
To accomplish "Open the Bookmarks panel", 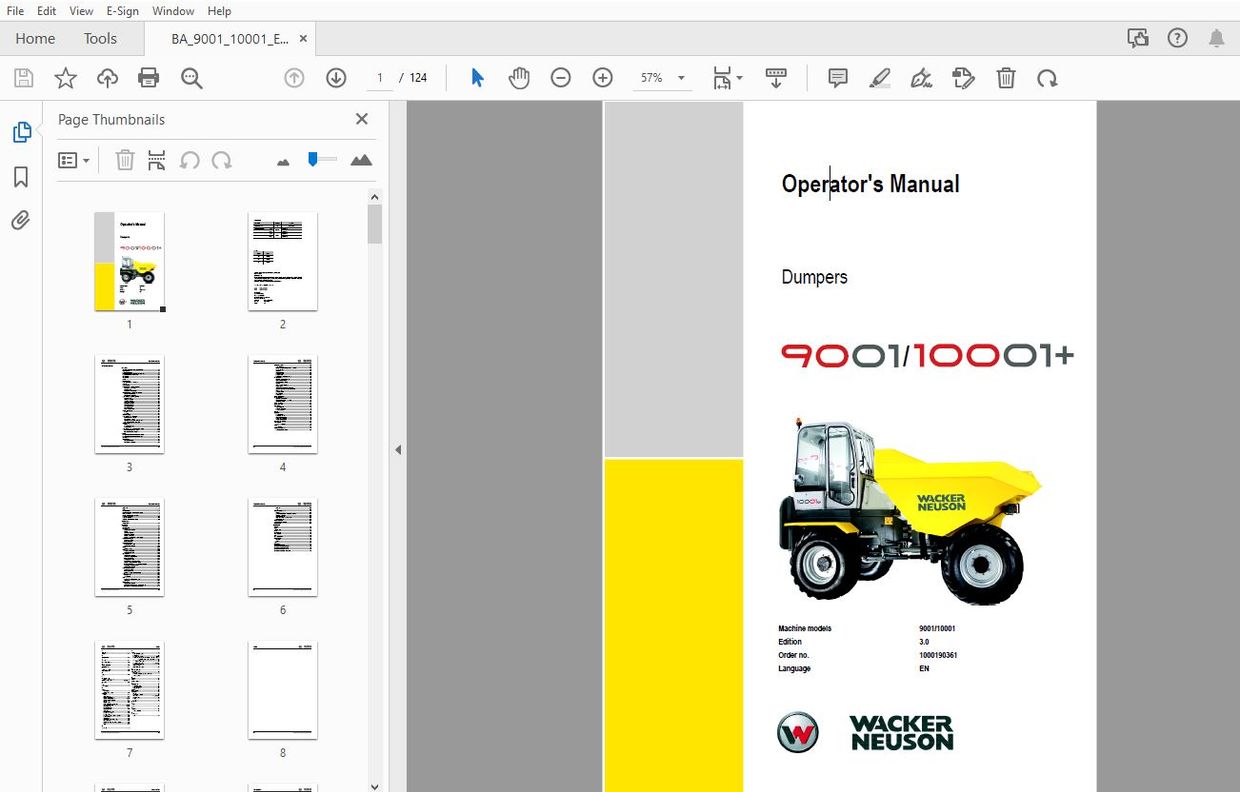I will [x=21, y=176].
